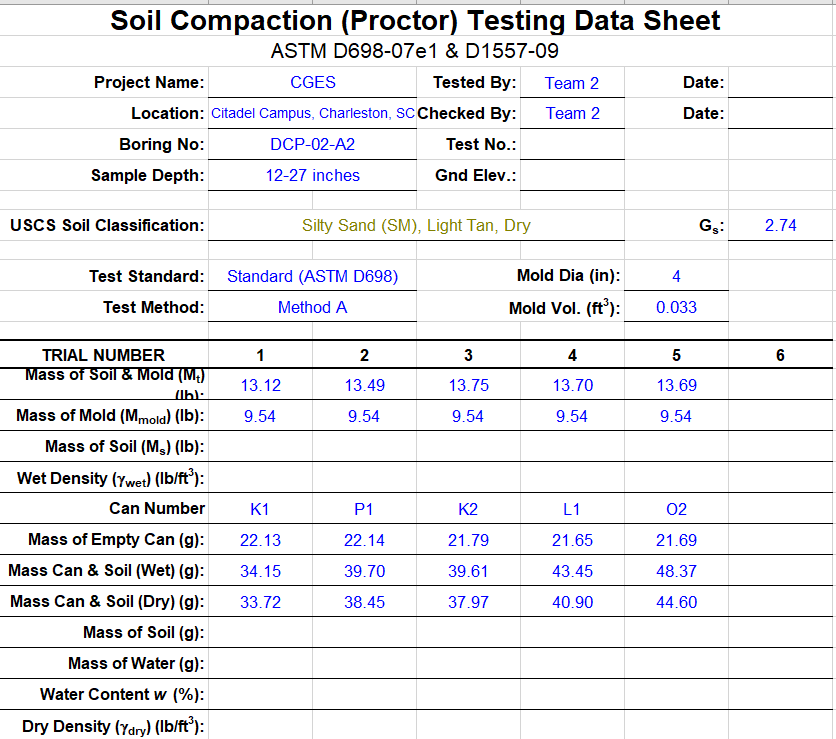The height and width of the screenshot is (739, 836).
Task: Click the Location cell with Citadel Campus
Action: tap(312, 114)
